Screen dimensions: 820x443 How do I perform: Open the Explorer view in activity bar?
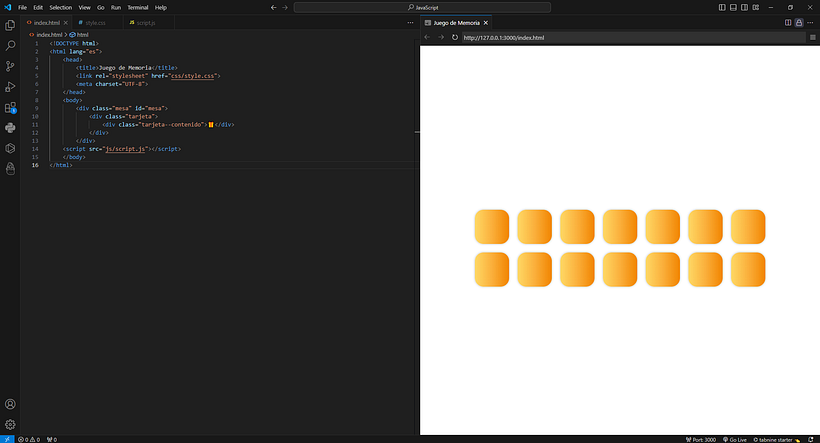point(10,25)
